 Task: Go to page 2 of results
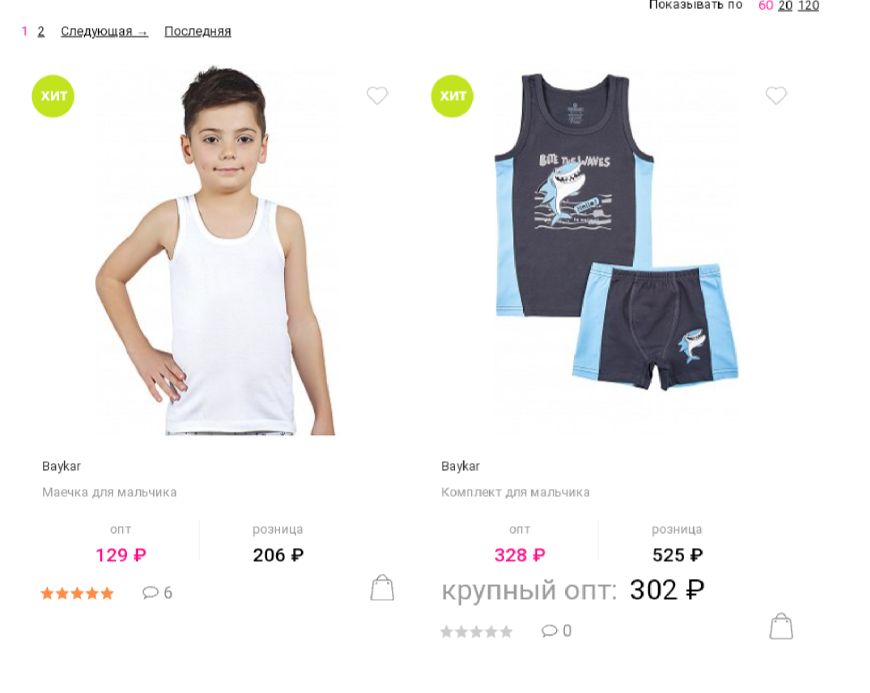click(x=41, y=32)
